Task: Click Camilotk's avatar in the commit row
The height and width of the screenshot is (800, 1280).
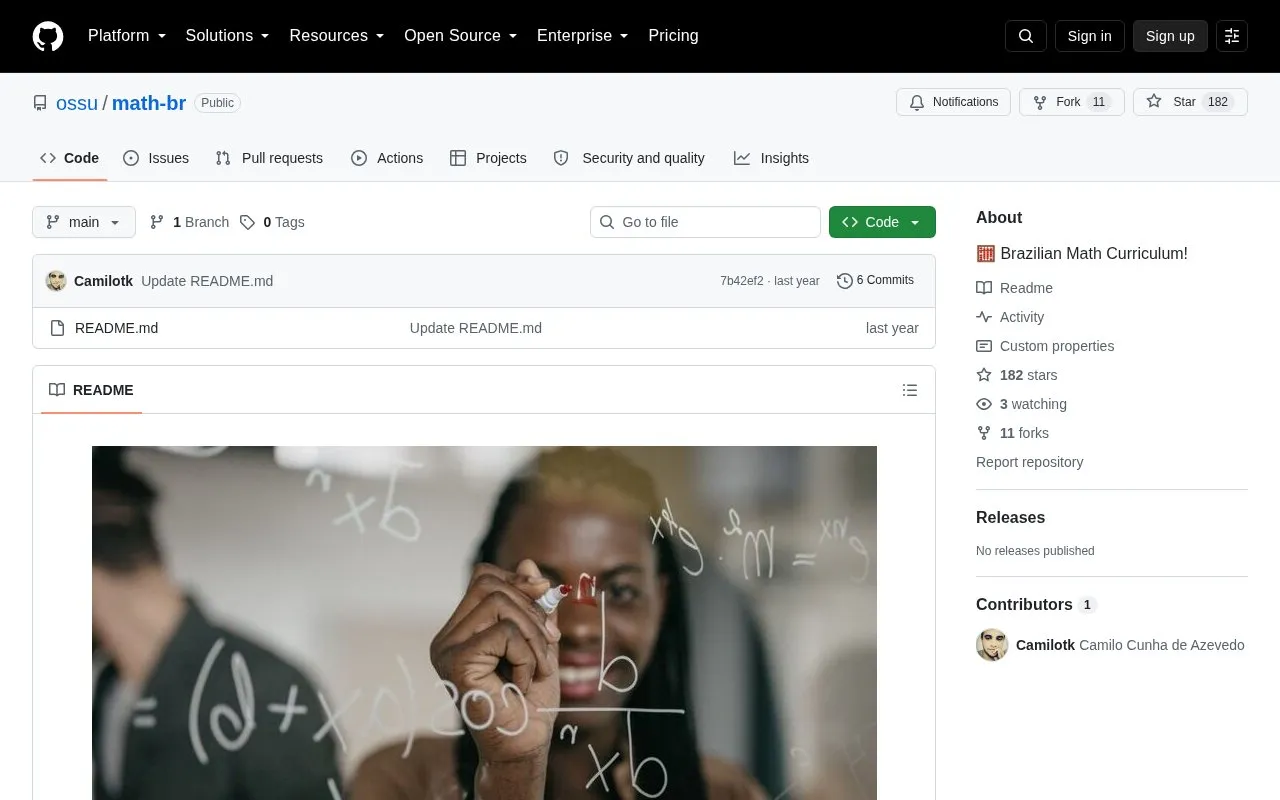Action: 56,281
